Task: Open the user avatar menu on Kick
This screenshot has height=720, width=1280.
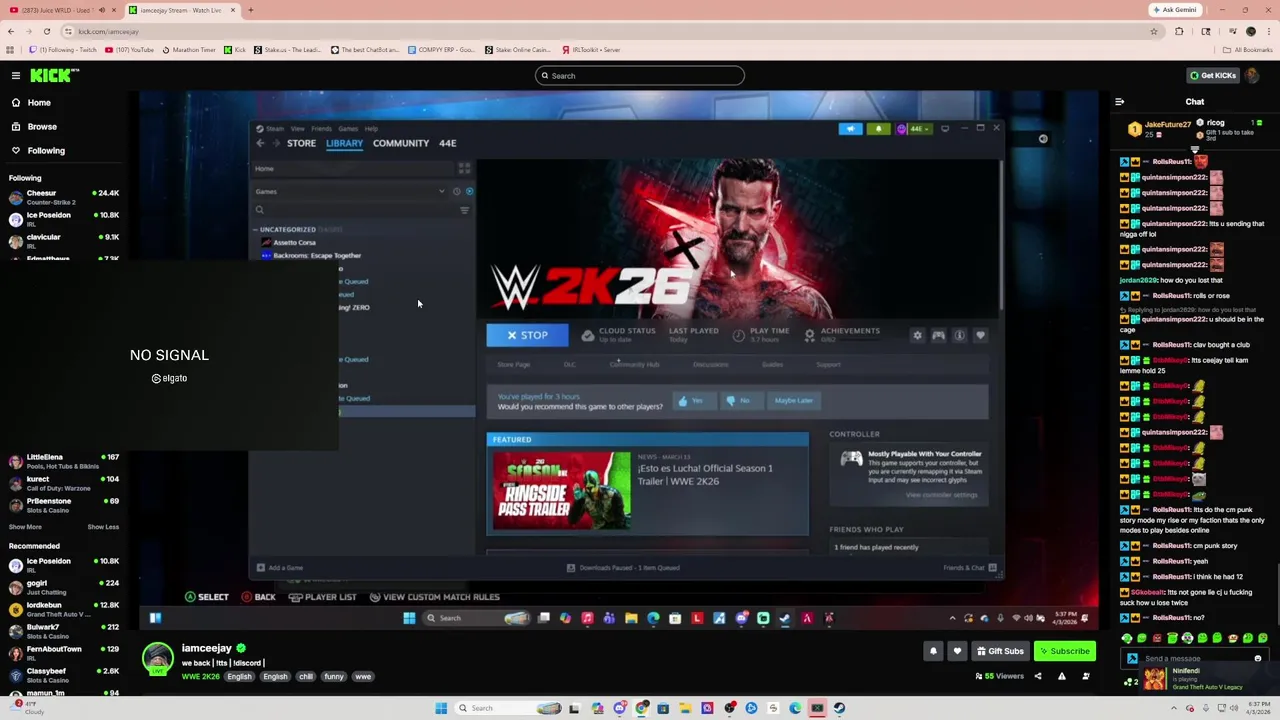Action: click(1253, 76)
